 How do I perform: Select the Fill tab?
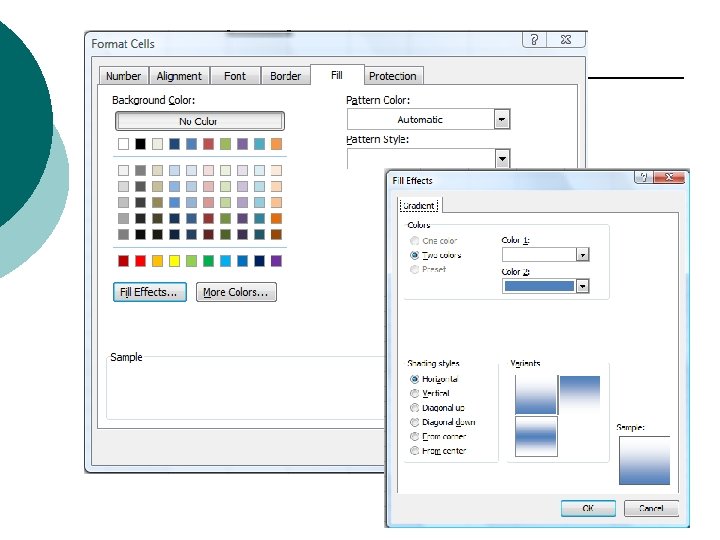pos(337,75)
